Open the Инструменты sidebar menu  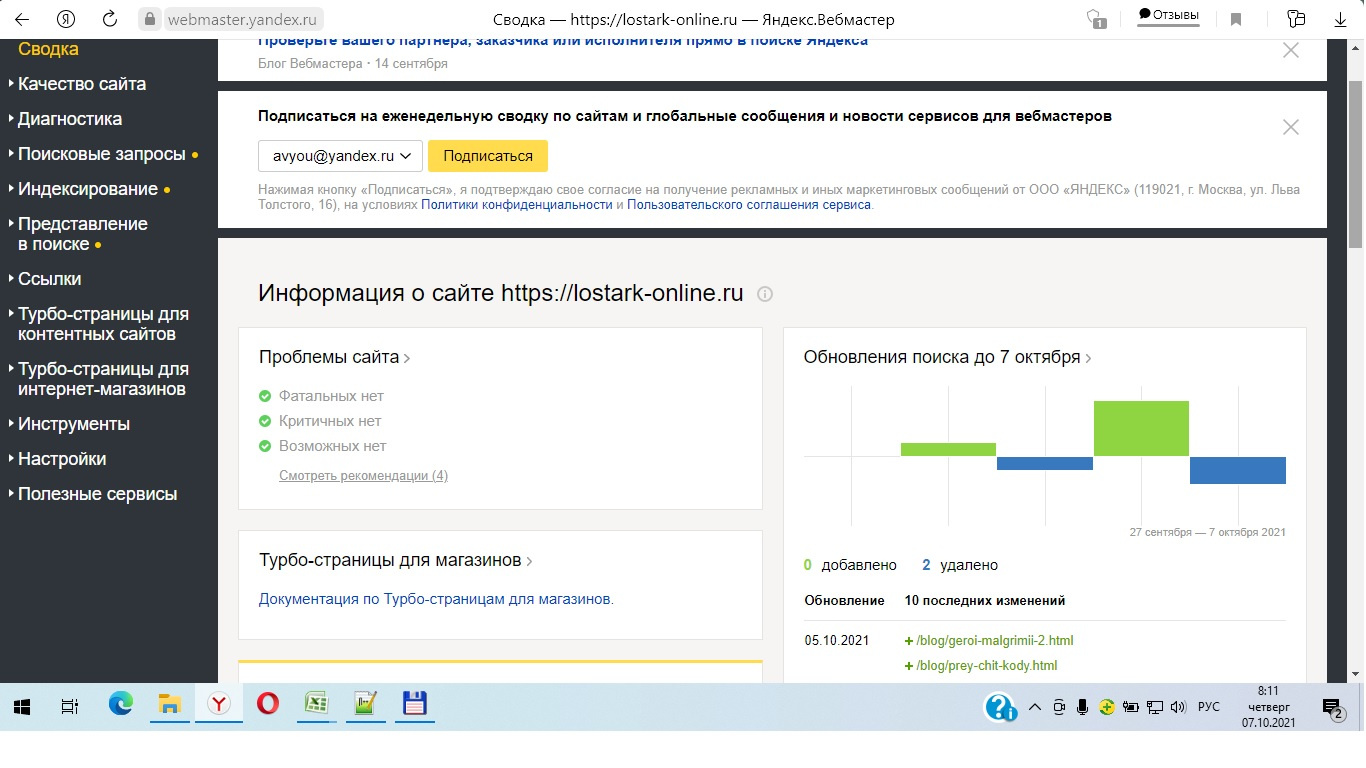click(74, 424)
